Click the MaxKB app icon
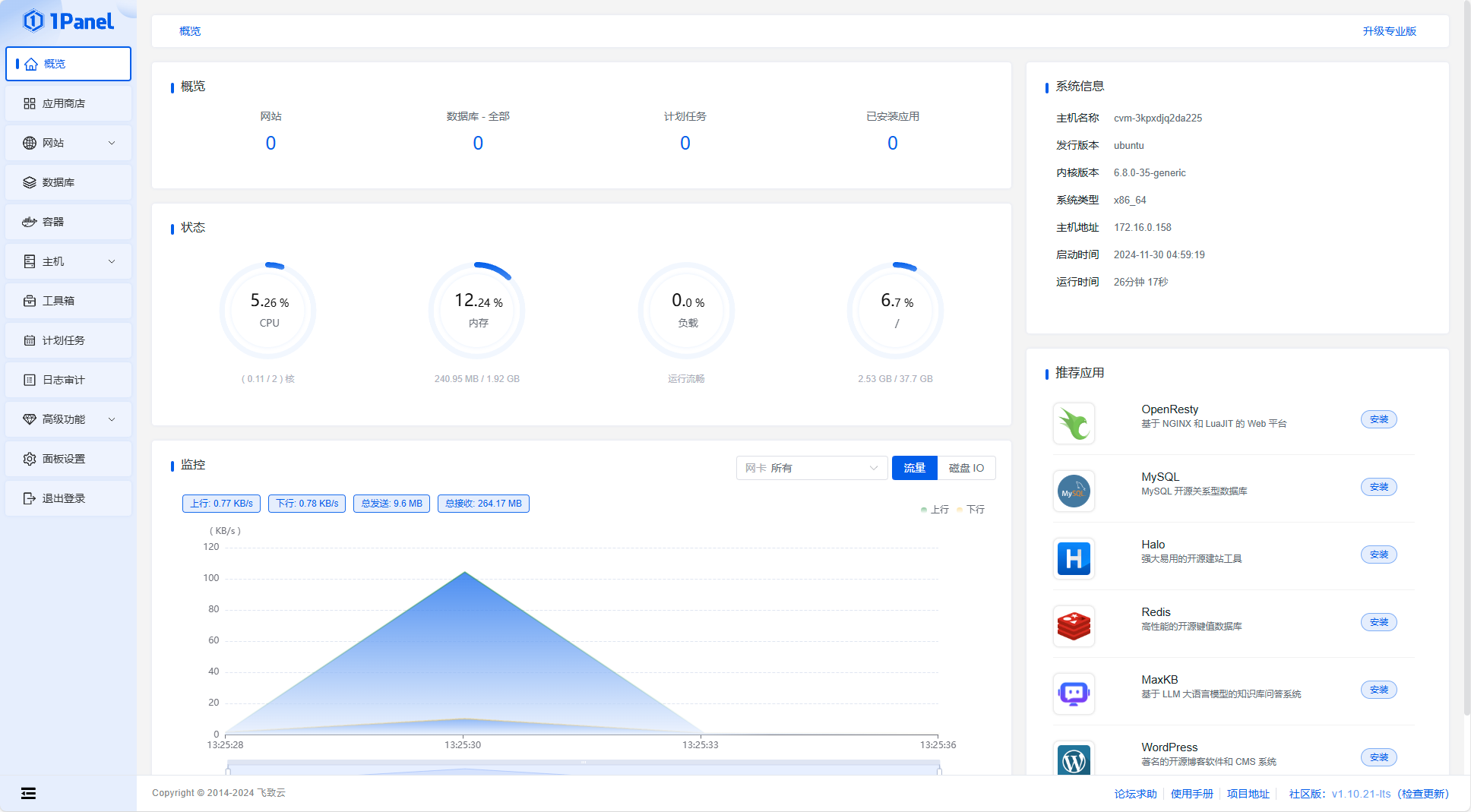1471x812 pixels. coord(1074,694)
